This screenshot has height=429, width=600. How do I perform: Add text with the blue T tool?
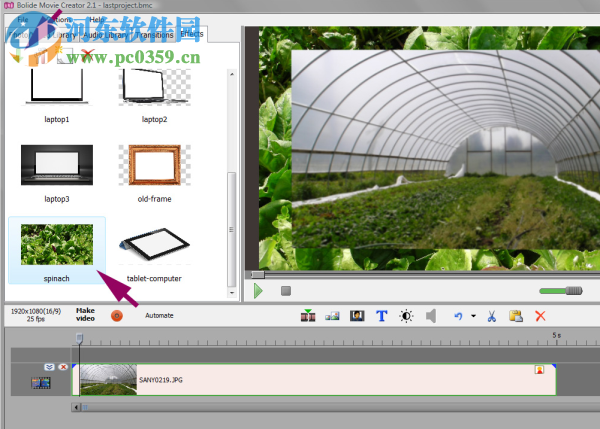[x=382, y=316]
